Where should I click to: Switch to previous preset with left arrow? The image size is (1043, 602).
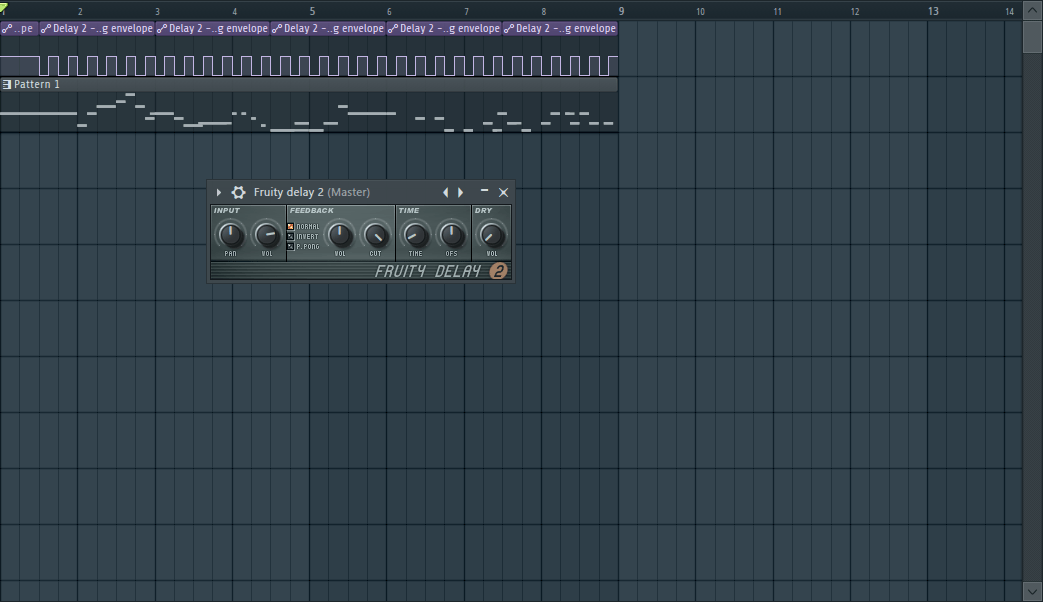[446, 192]
